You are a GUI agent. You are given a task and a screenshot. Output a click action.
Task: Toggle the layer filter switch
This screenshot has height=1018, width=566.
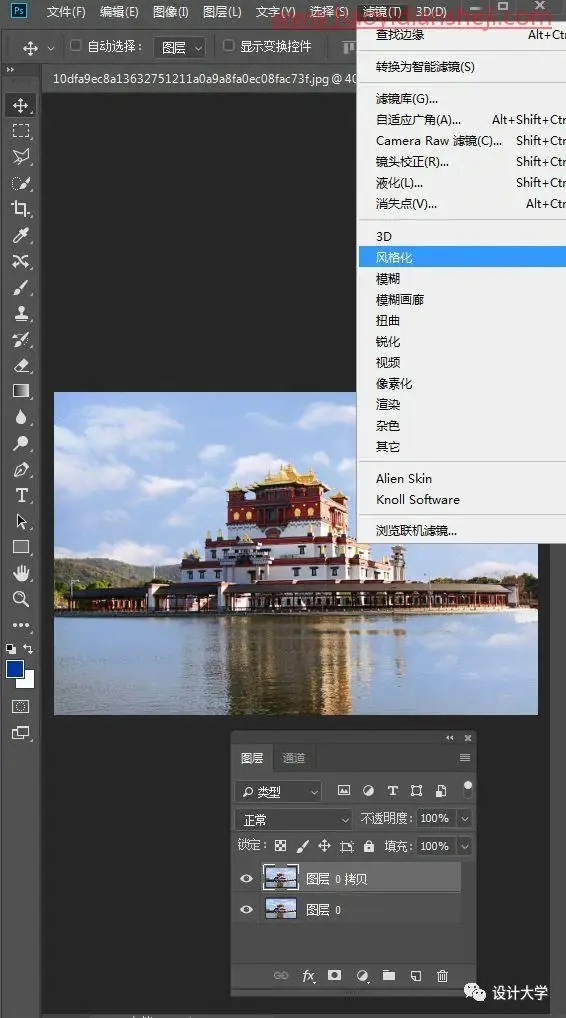467,789
